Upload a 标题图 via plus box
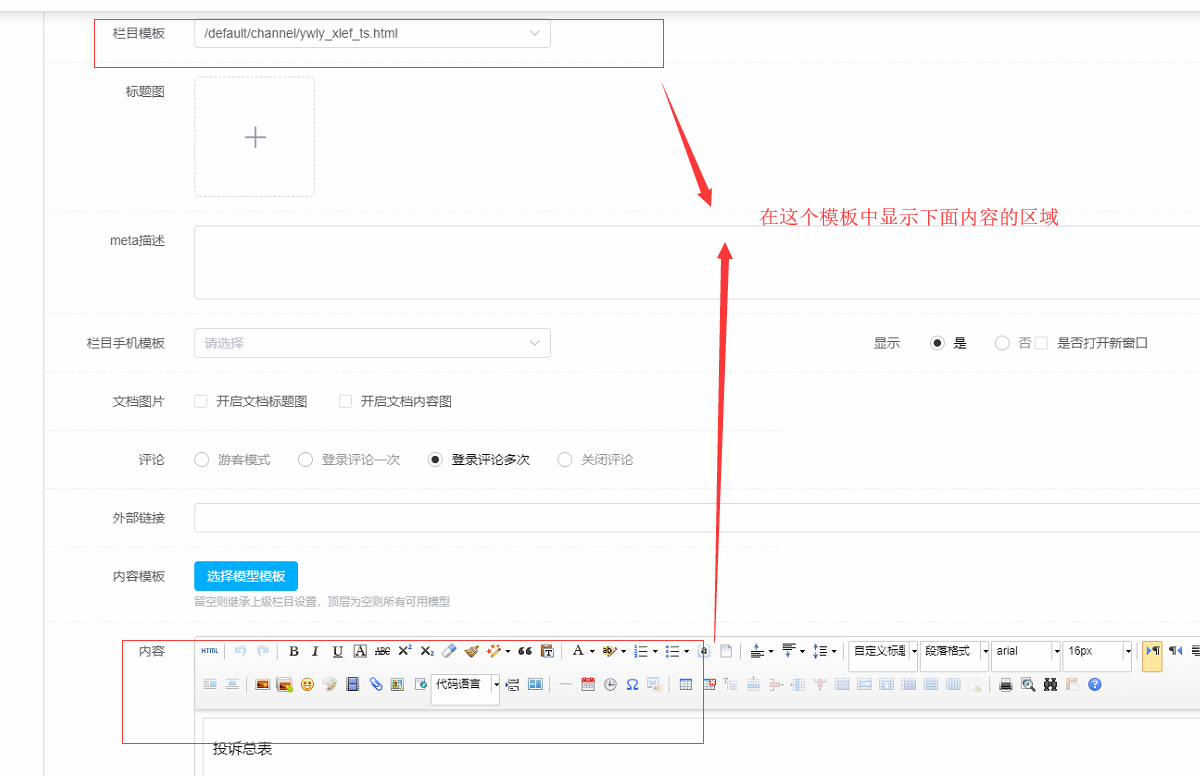The height and width of the screenshot is (776, 1200). click(255, 137)
